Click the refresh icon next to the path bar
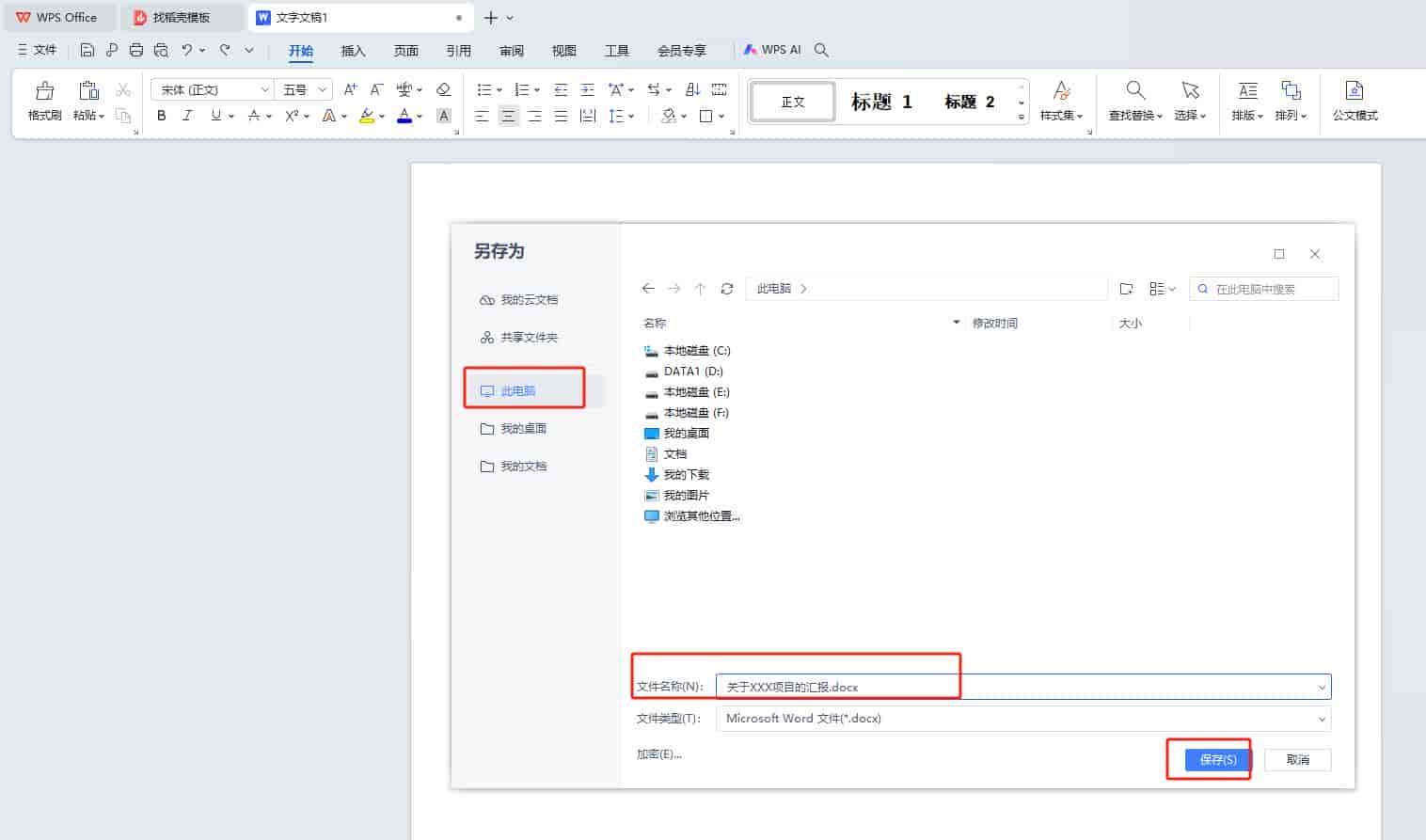1426x840 pixels. pos(727,289)
